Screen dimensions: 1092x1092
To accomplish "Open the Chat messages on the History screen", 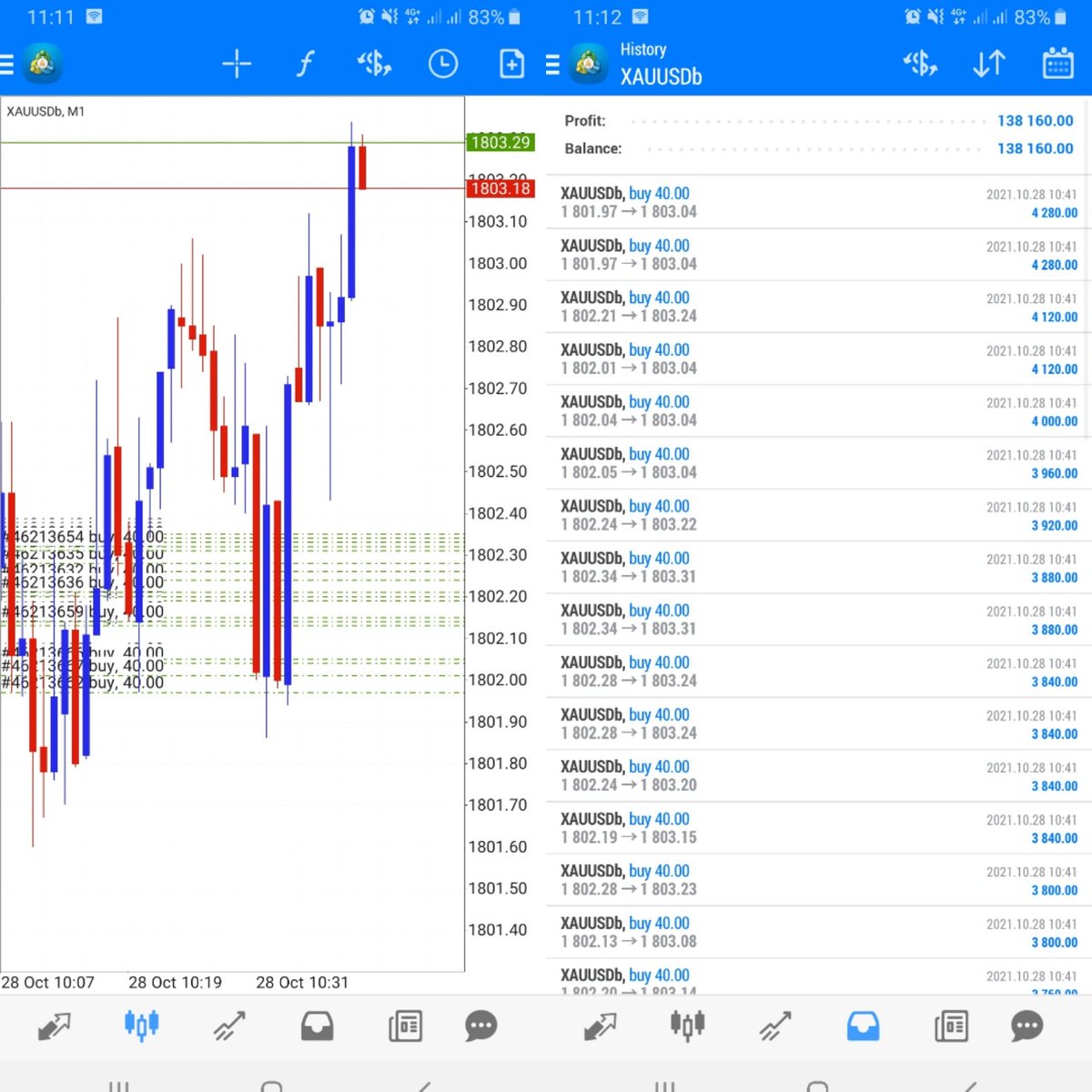I will 1027,1026.
